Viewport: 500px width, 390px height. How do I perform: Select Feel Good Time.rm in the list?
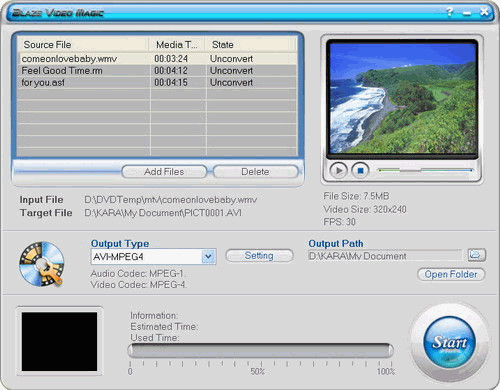pos(62,71)
